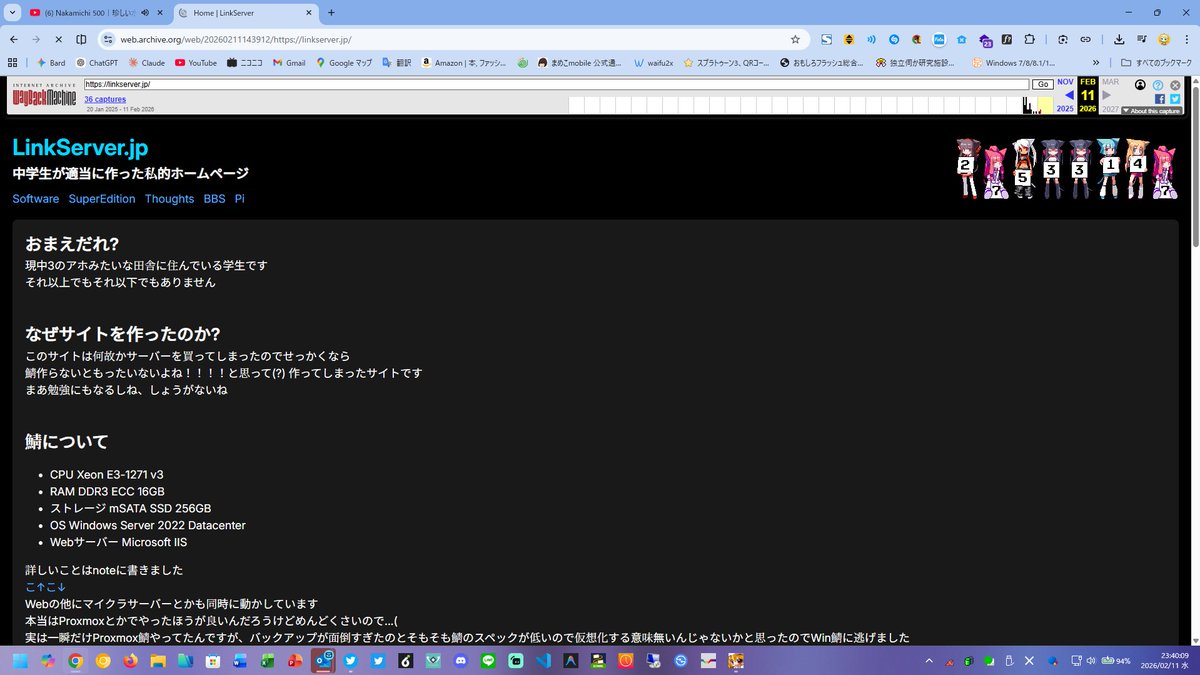This screenshot has height=675, width=1200.
Task: Click the copy-link chain toolbar icon
Action: coord(1085,39)
